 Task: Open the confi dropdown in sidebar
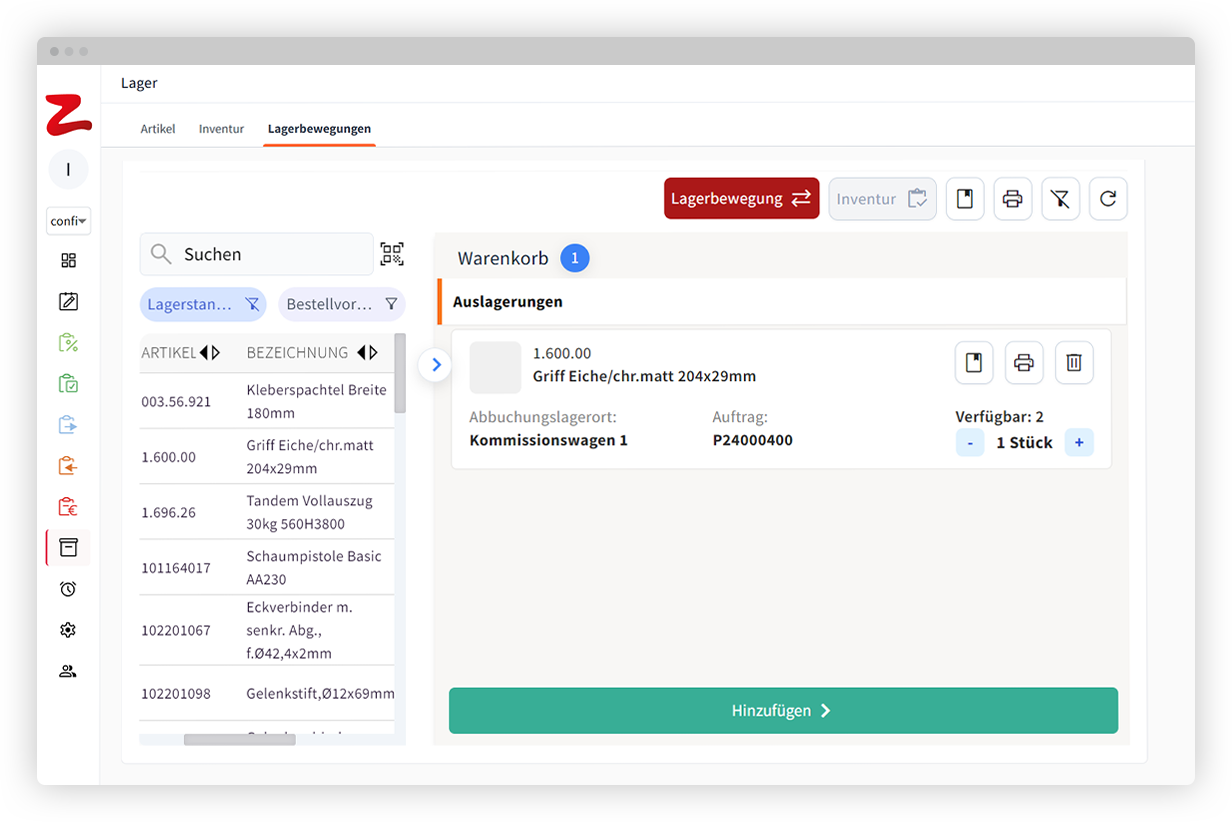pyautogui.click(x=68, y=221)
